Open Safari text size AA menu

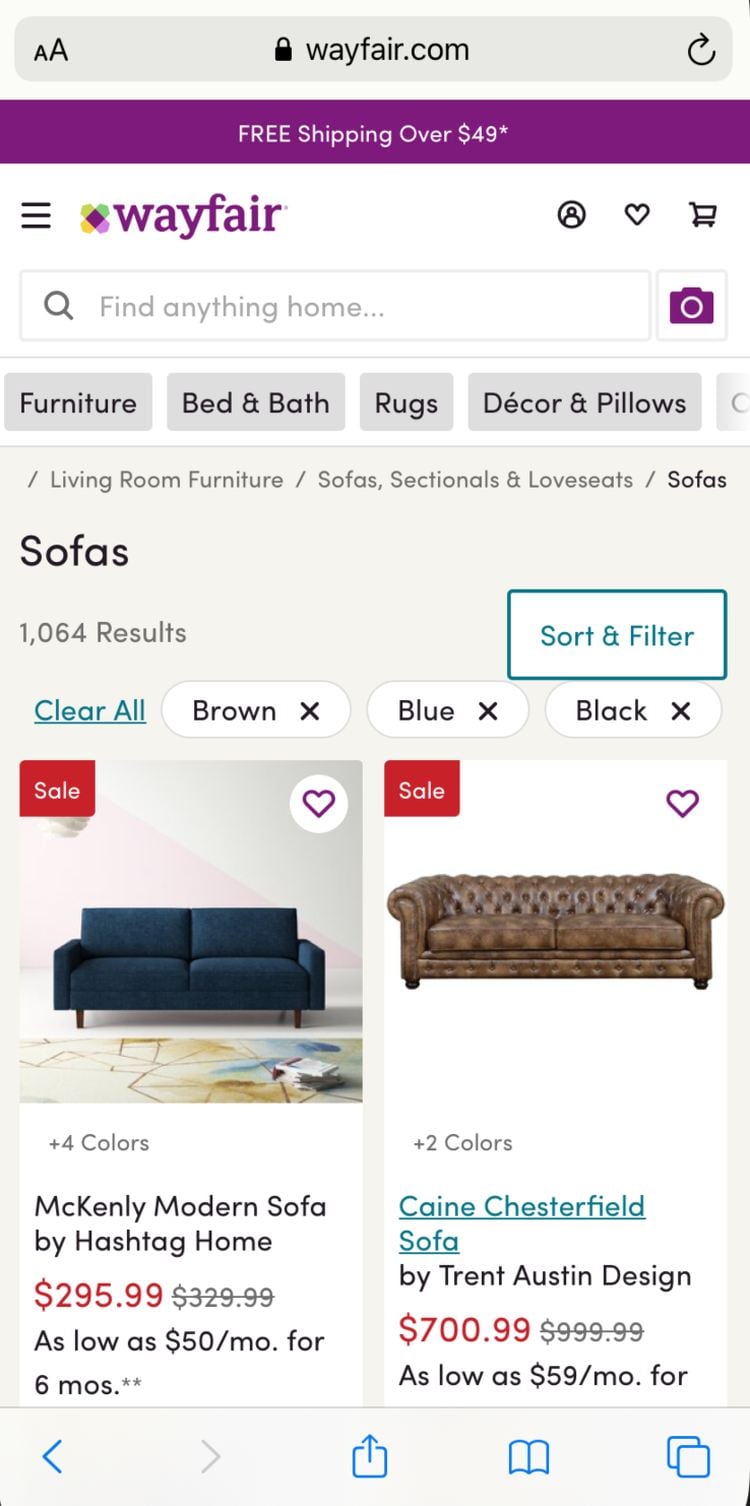click(x=51, y=51)
